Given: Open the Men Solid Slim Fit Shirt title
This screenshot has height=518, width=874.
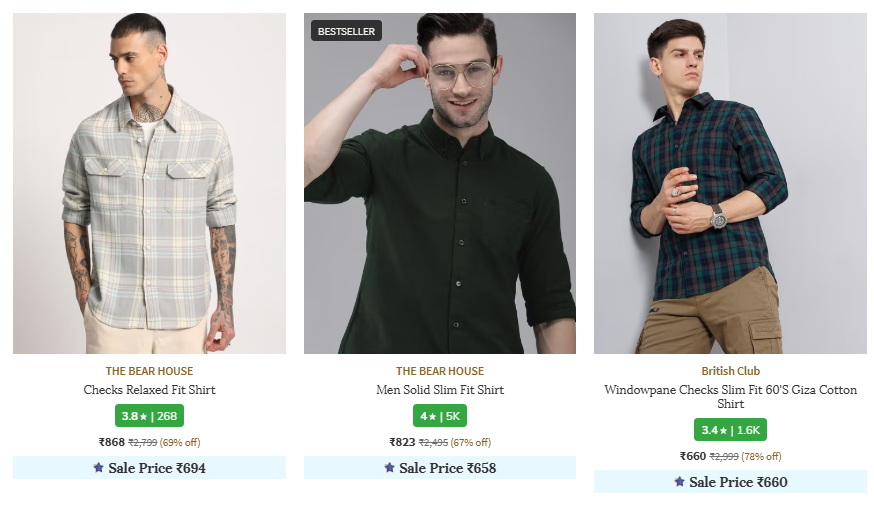Looking at the screenshot, I should click(440, 390).
